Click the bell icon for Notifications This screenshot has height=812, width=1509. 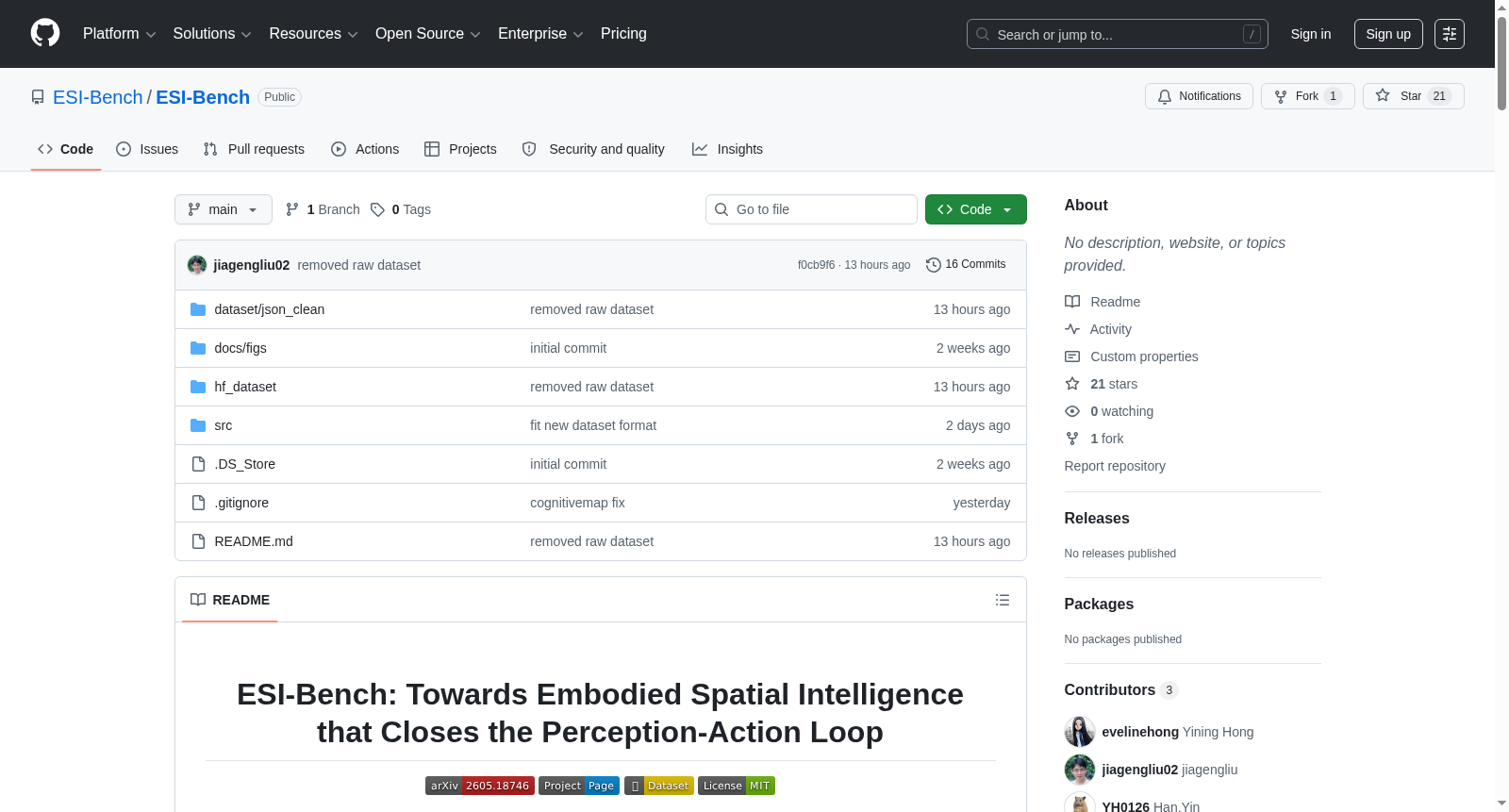[x=1165, y=96]
